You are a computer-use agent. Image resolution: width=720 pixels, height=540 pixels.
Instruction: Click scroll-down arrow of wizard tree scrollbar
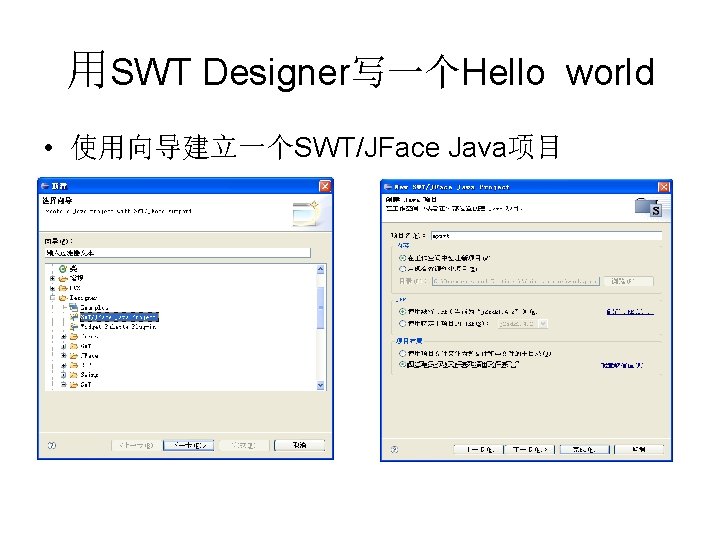tap(321, 385)
